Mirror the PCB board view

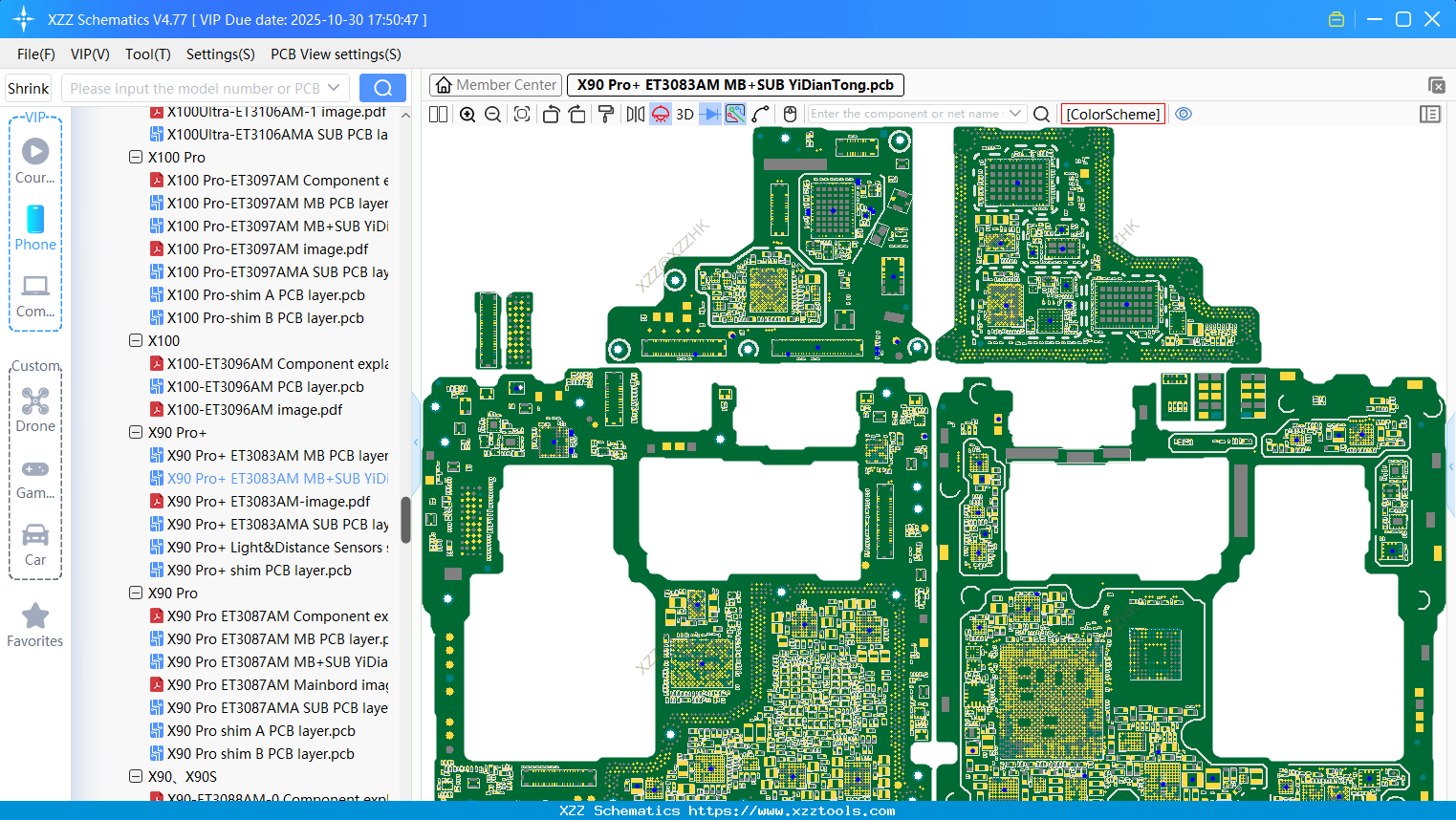point(635,114)
